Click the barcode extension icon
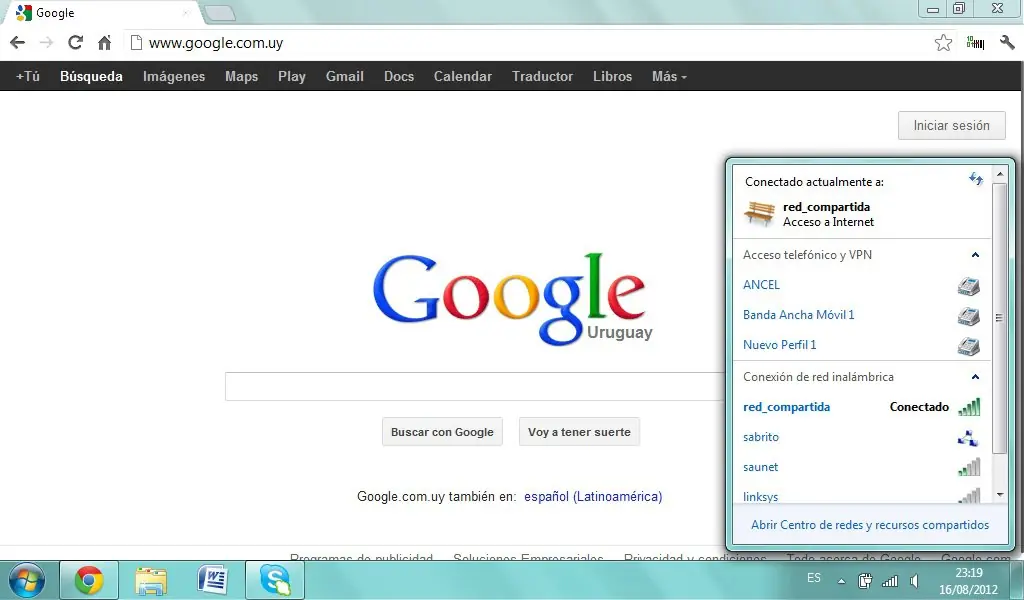Screen dimensions: 1024x600 [975, 43]
